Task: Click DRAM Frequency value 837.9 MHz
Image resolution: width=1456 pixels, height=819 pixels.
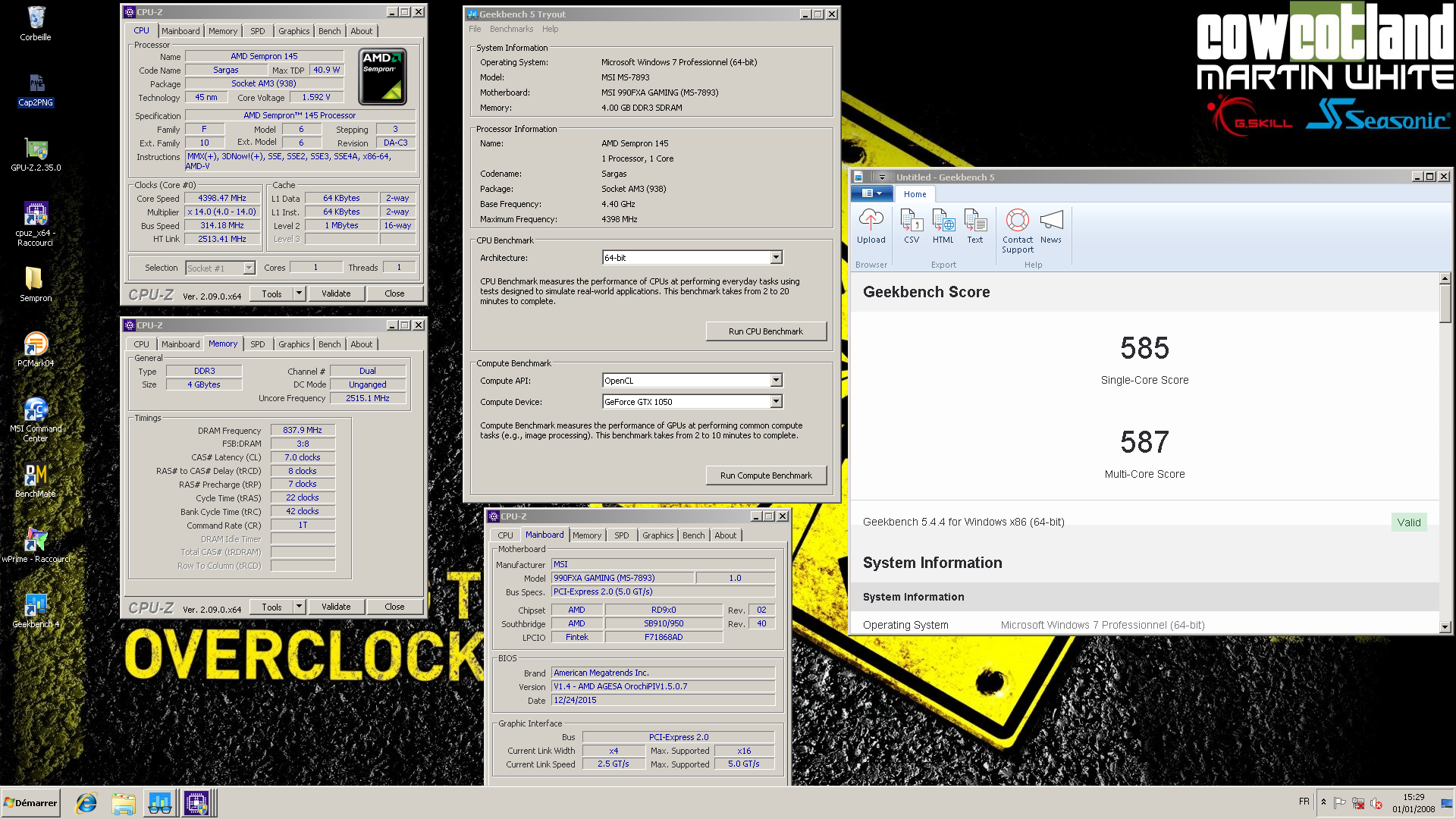Action: (x=303, y=431)
